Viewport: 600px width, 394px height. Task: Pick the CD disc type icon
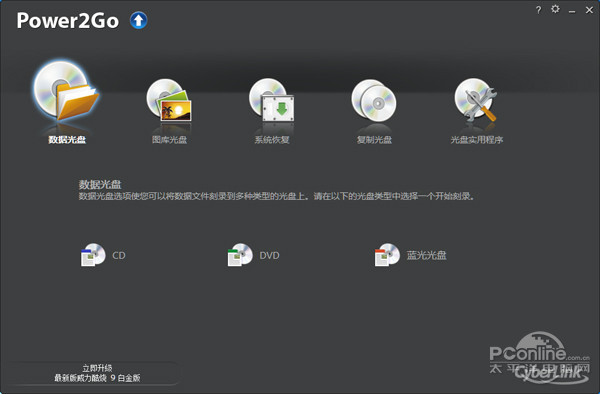(93, 255)
